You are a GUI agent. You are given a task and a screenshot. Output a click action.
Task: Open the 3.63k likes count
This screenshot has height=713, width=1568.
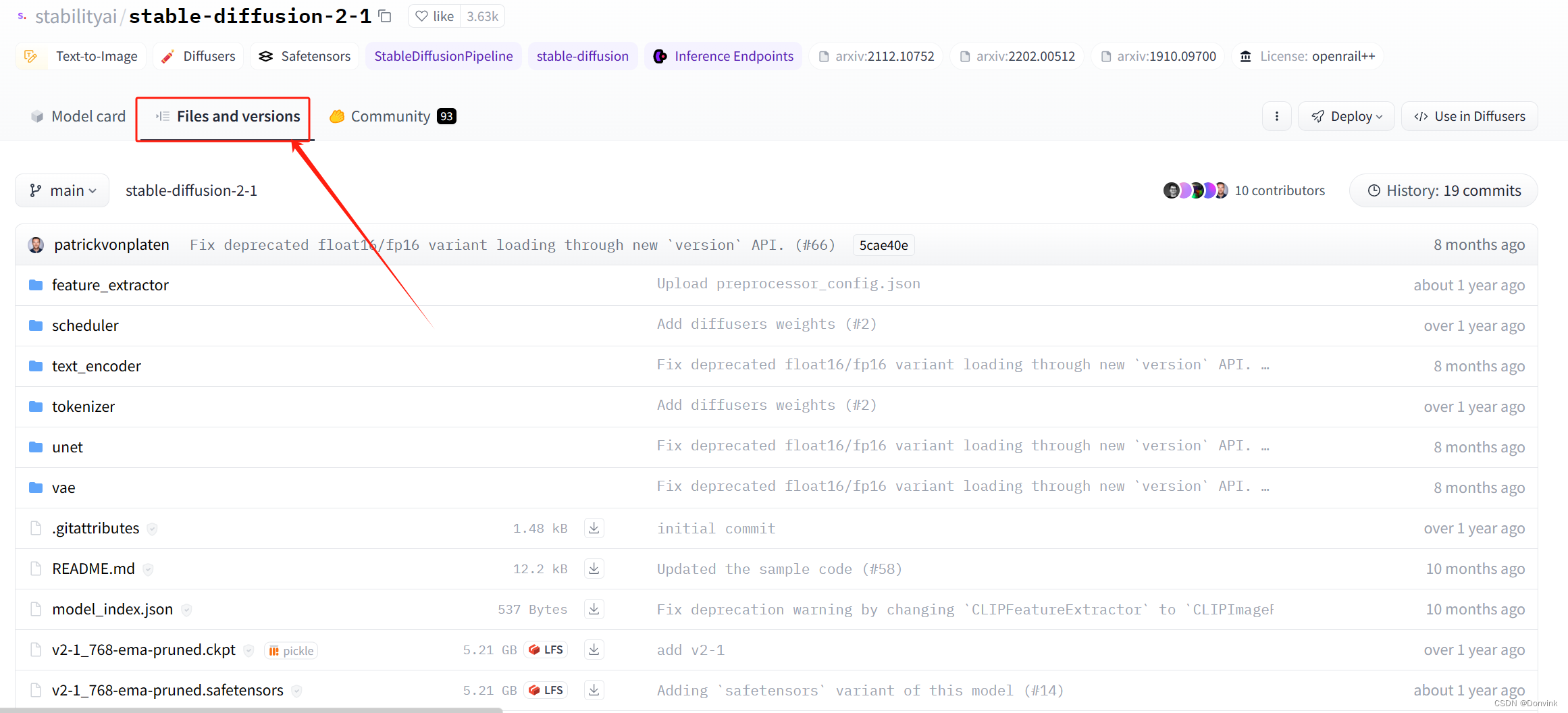[483, 16]
